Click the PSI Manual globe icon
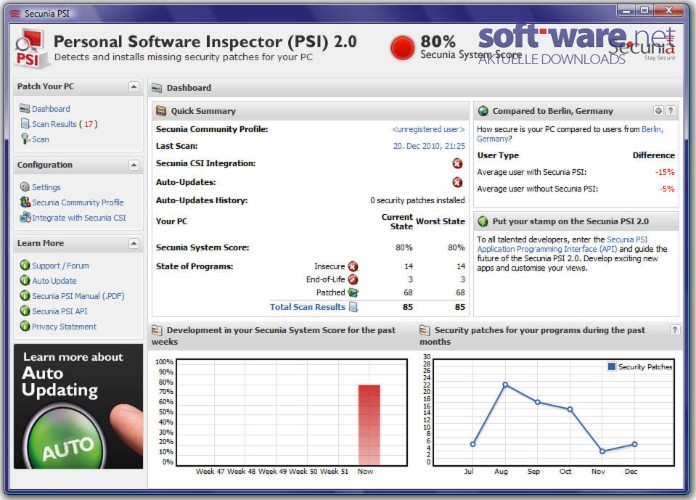This screenshot has width=696, height=500. (25, 295)
